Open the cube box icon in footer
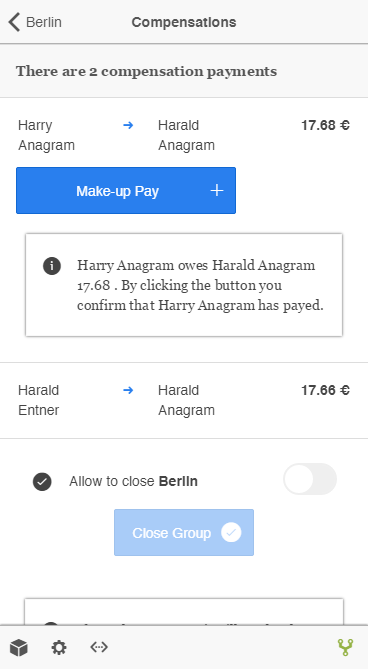This screenshot has width=368, height=669. point(19,647)
